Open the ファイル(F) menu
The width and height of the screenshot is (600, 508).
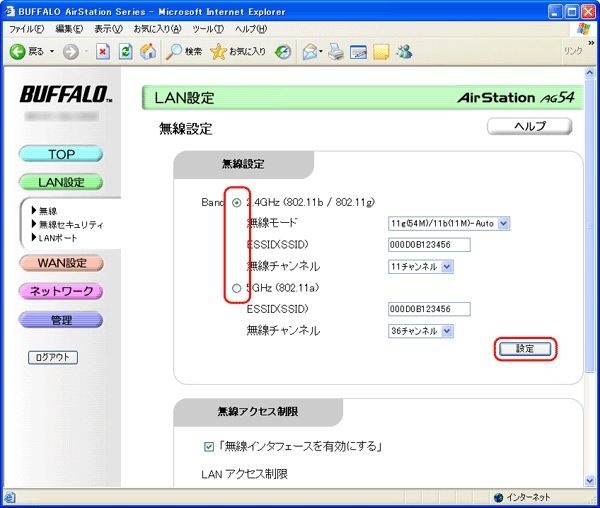[x=27, y=28]
